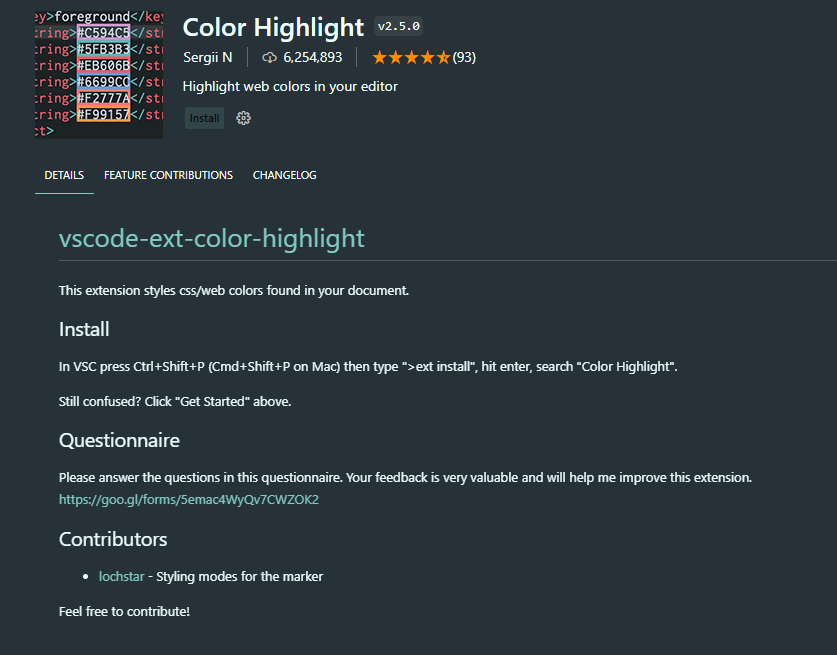The height and width of the screenshot is (655, 837).
Task: Click 'Highlight web colors in your editor' description
Action: (290, 86)
